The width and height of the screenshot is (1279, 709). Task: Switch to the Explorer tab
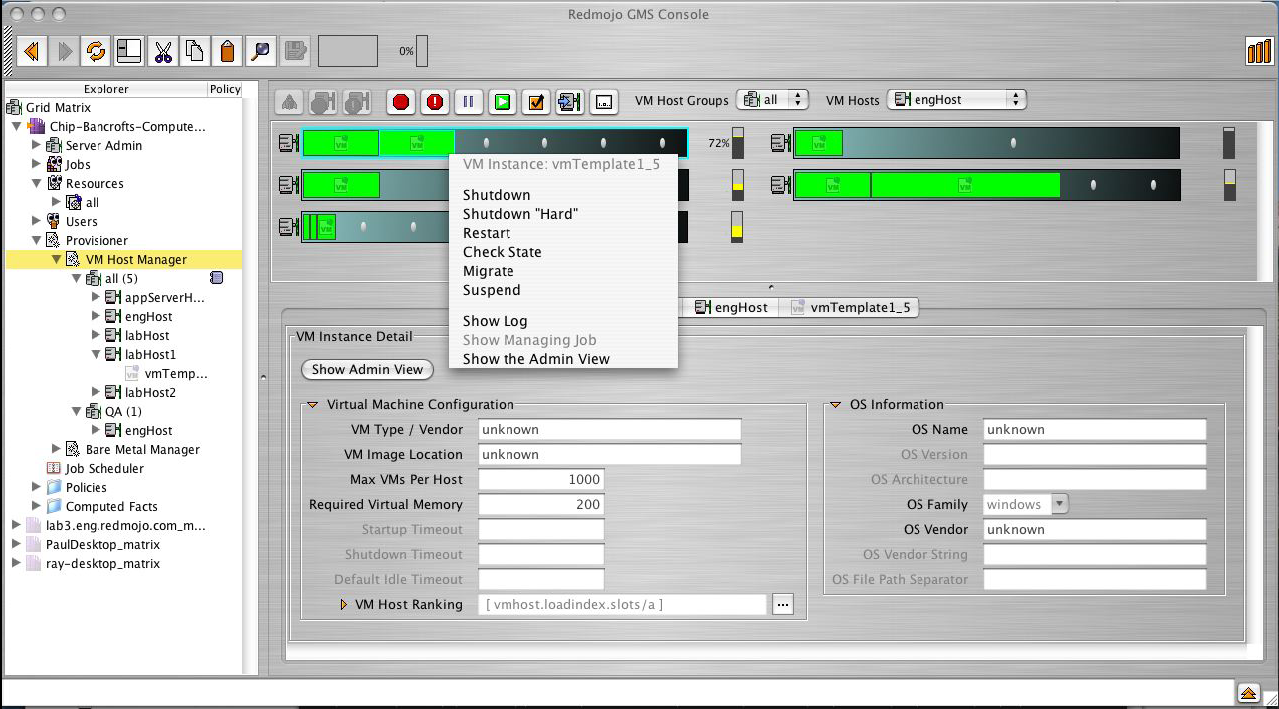106,89
